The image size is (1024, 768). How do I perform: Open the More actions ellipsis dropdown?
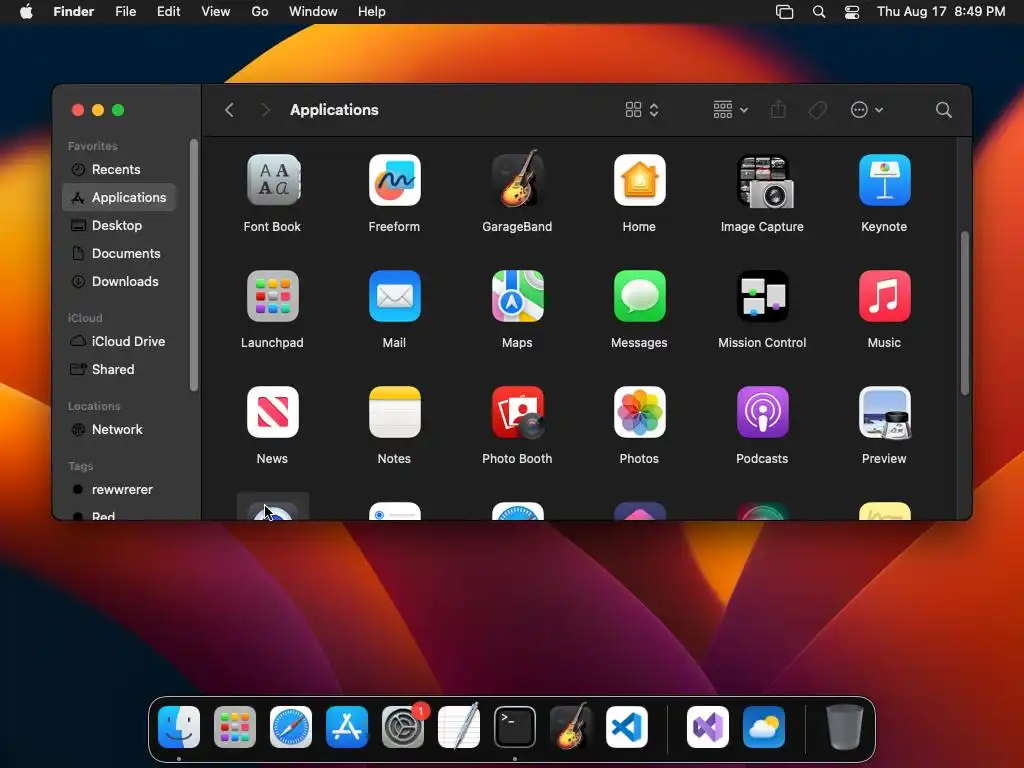tap(867, 110)
